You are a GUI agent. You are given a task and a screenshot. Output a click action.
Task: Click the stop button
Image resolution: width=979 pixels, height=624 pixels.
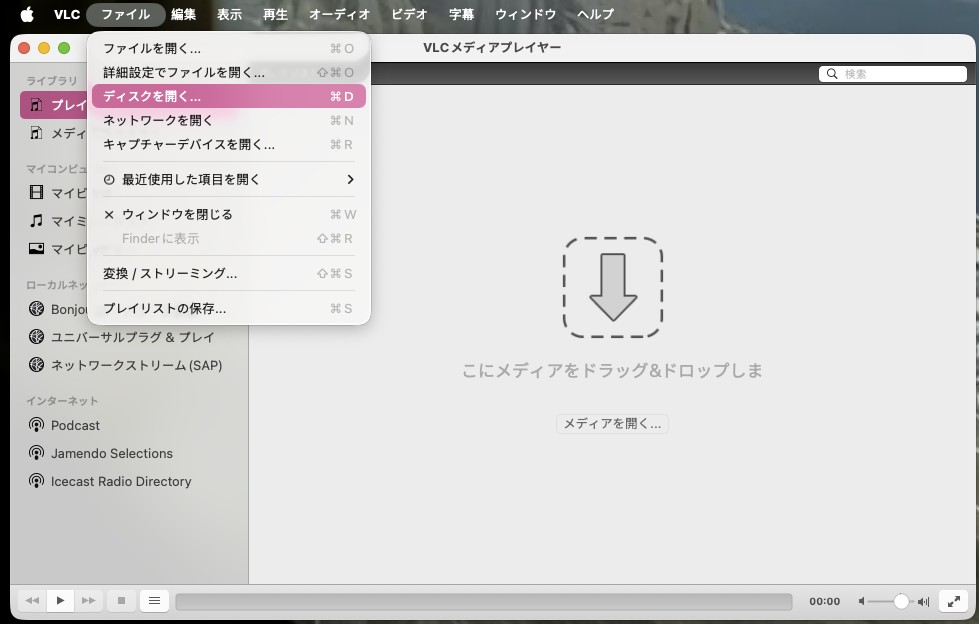(121, 601)
